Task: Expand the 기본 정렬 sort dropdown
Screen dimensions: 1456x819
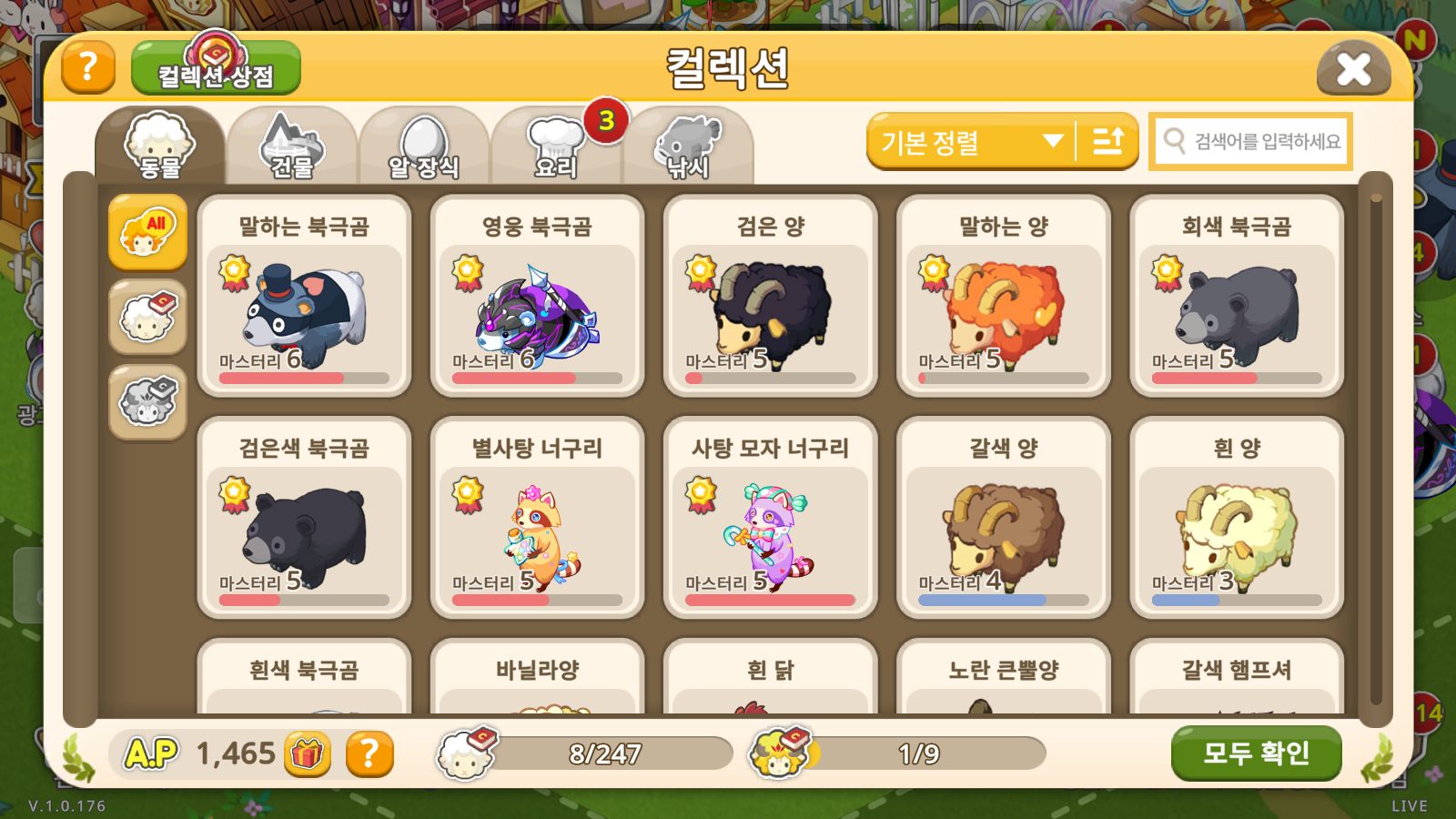Action: tap(970, 142)
